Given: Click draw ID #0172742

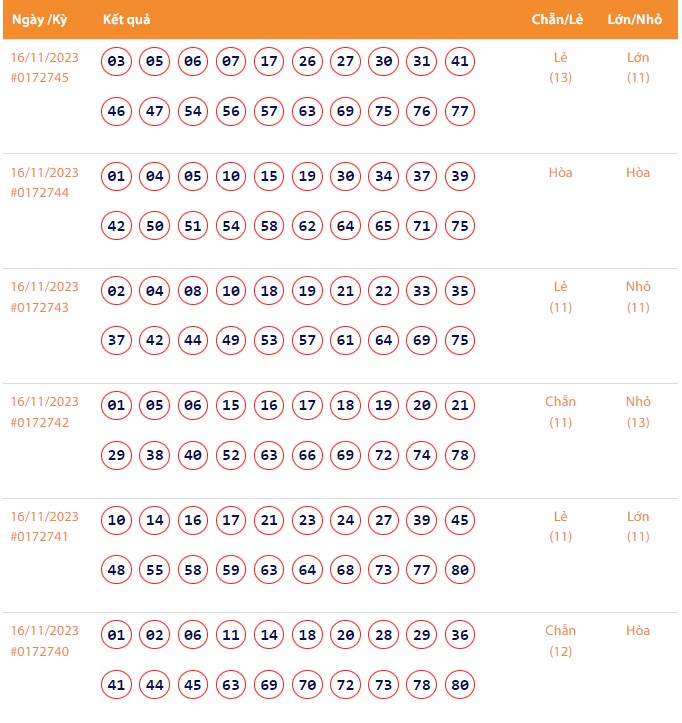Looking at the screenshot, I should click(40, 422).
